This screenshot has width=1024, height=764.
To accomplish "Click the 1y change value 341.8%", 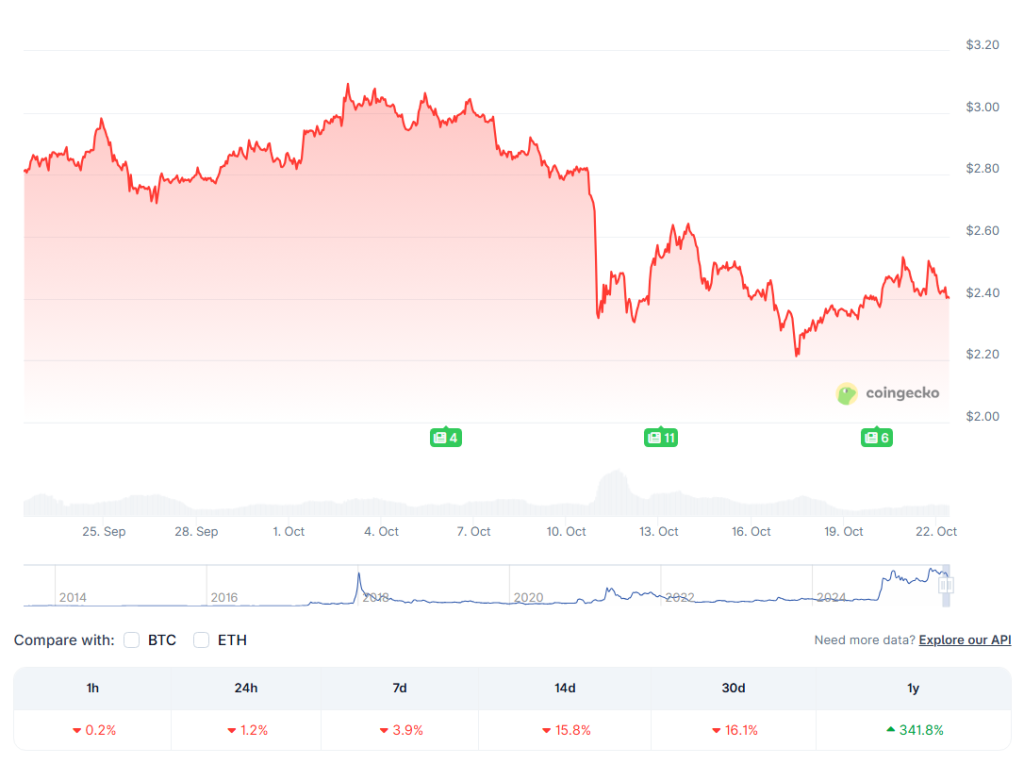I will [914, 730].
